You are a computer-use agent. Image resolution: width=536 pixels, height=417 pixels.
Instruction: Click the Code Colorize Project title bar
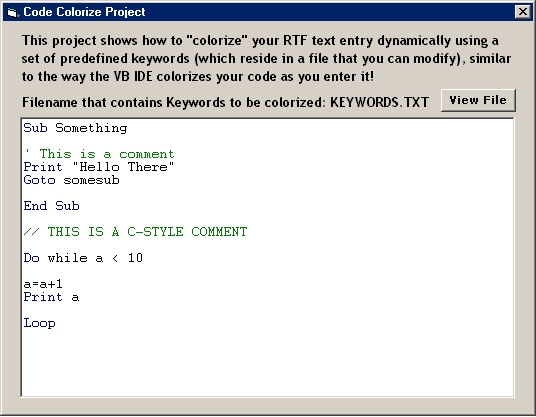[268, 12]
